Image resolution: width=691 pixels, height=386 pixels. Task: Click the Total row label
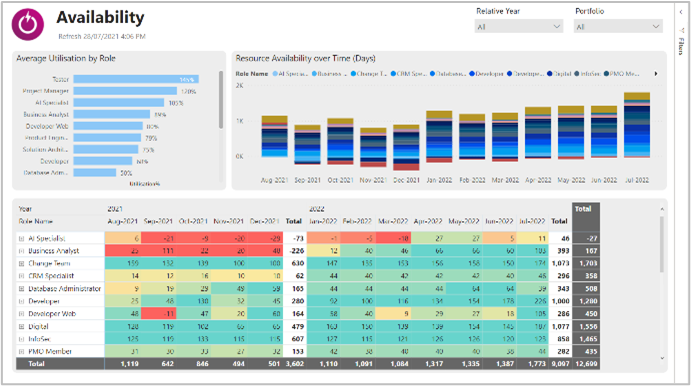(x=36, y=364)
